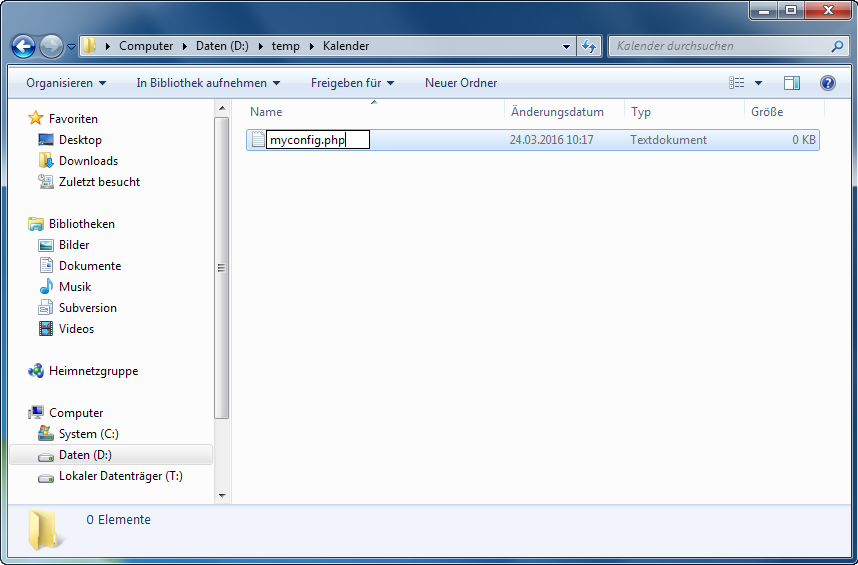Screen dimensions: 858x565
Task: Select Favoriten in navigation pane
Action: [73, 119]
